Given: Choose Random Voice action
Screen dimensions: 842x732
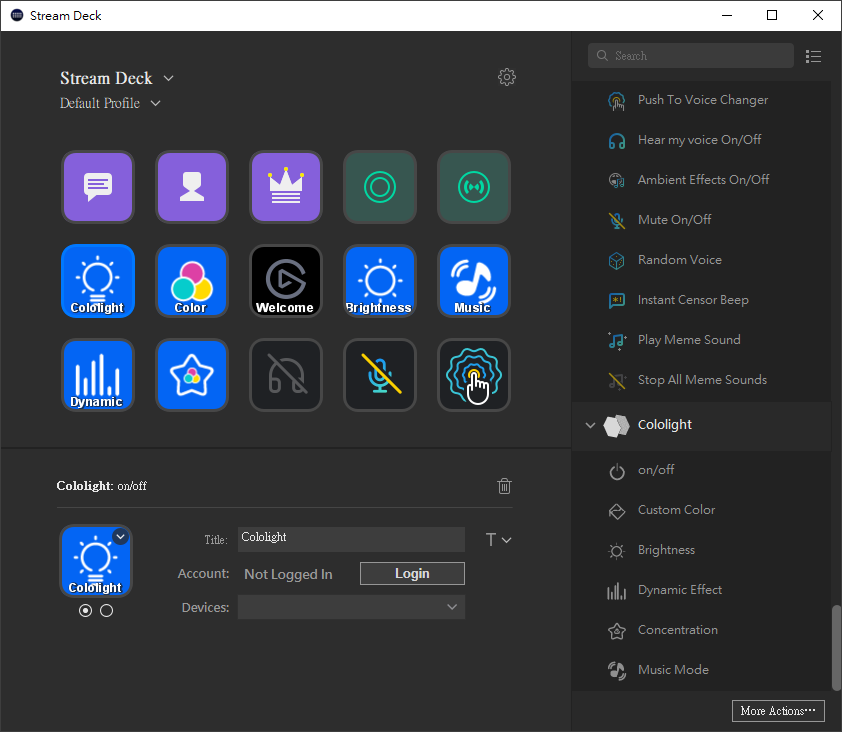Looking at the screenshot, I should click(701, 260).
